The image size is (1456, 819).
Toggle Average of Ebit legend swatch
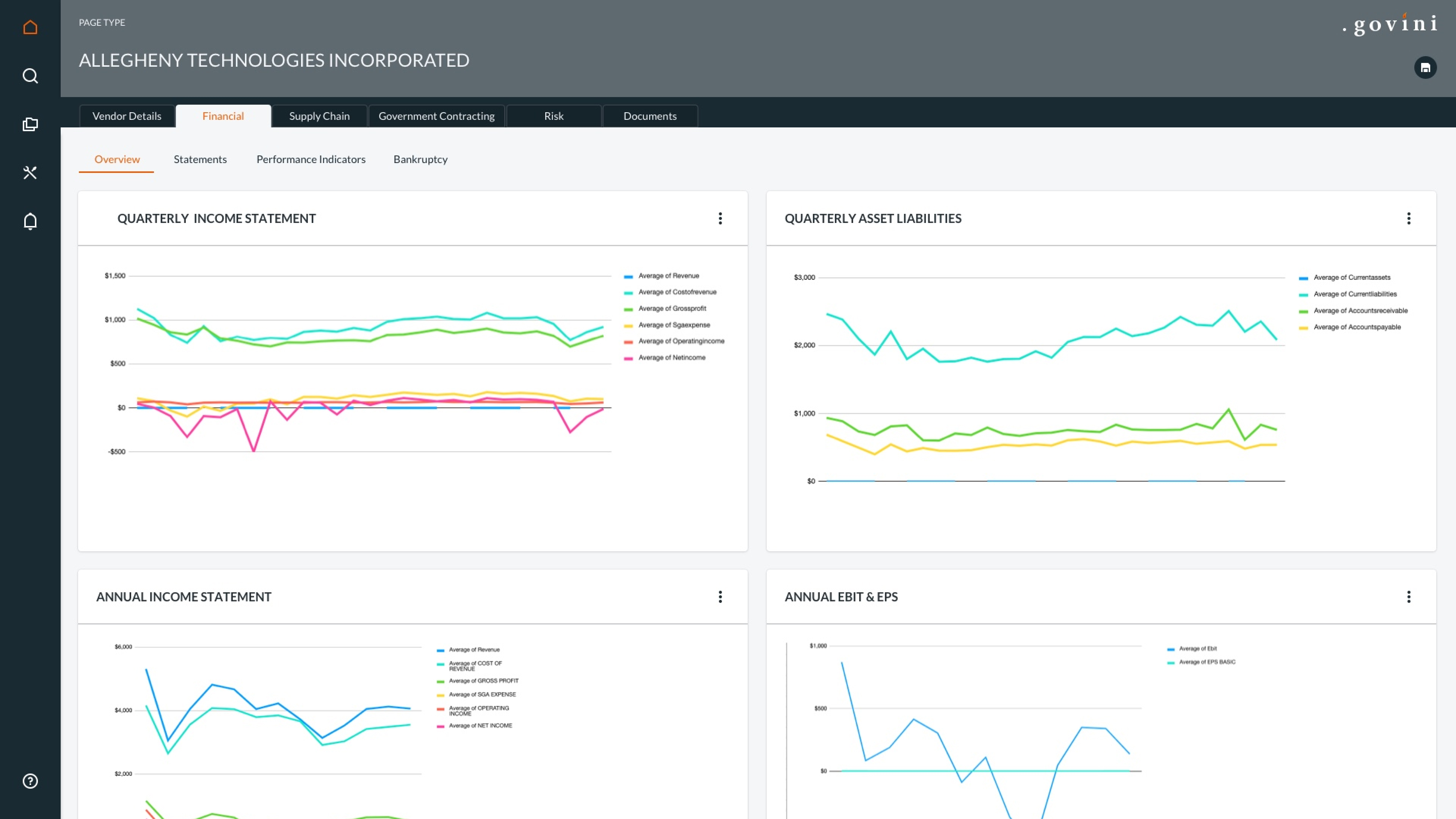[x=1170, y=649]
